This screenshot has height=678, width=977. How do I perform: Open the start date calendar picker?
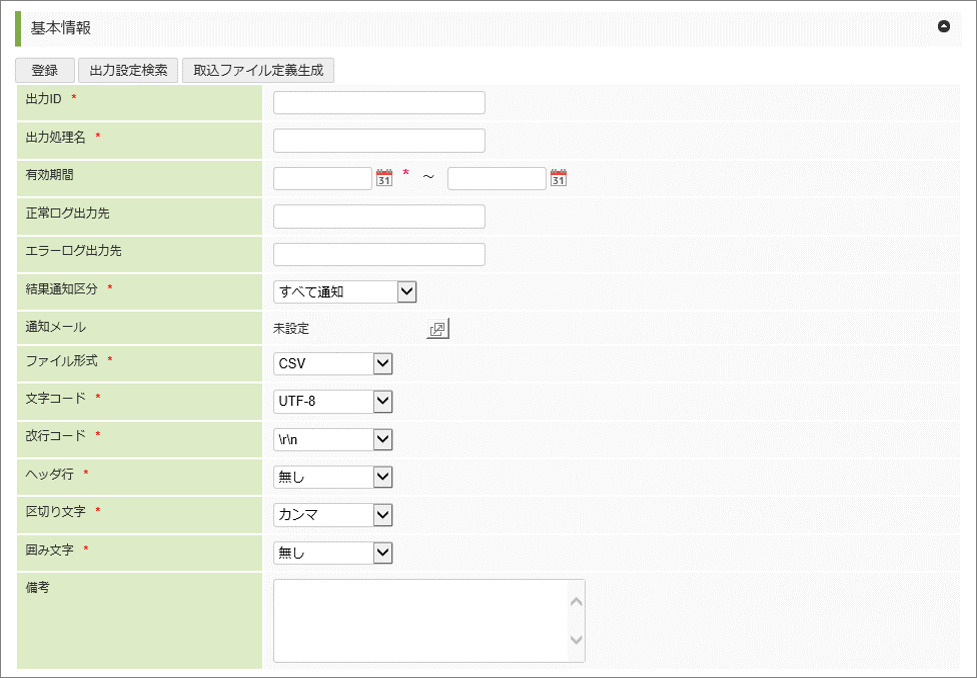pyautogui.click(x=384, y=178)
